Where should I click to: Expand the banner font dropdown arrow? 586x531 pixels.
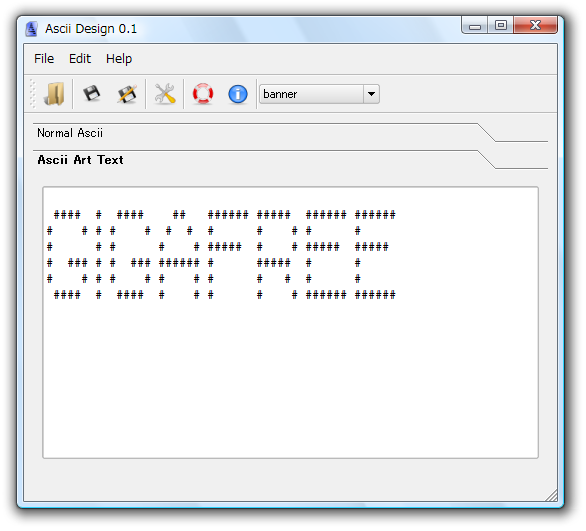pos(371,94)
